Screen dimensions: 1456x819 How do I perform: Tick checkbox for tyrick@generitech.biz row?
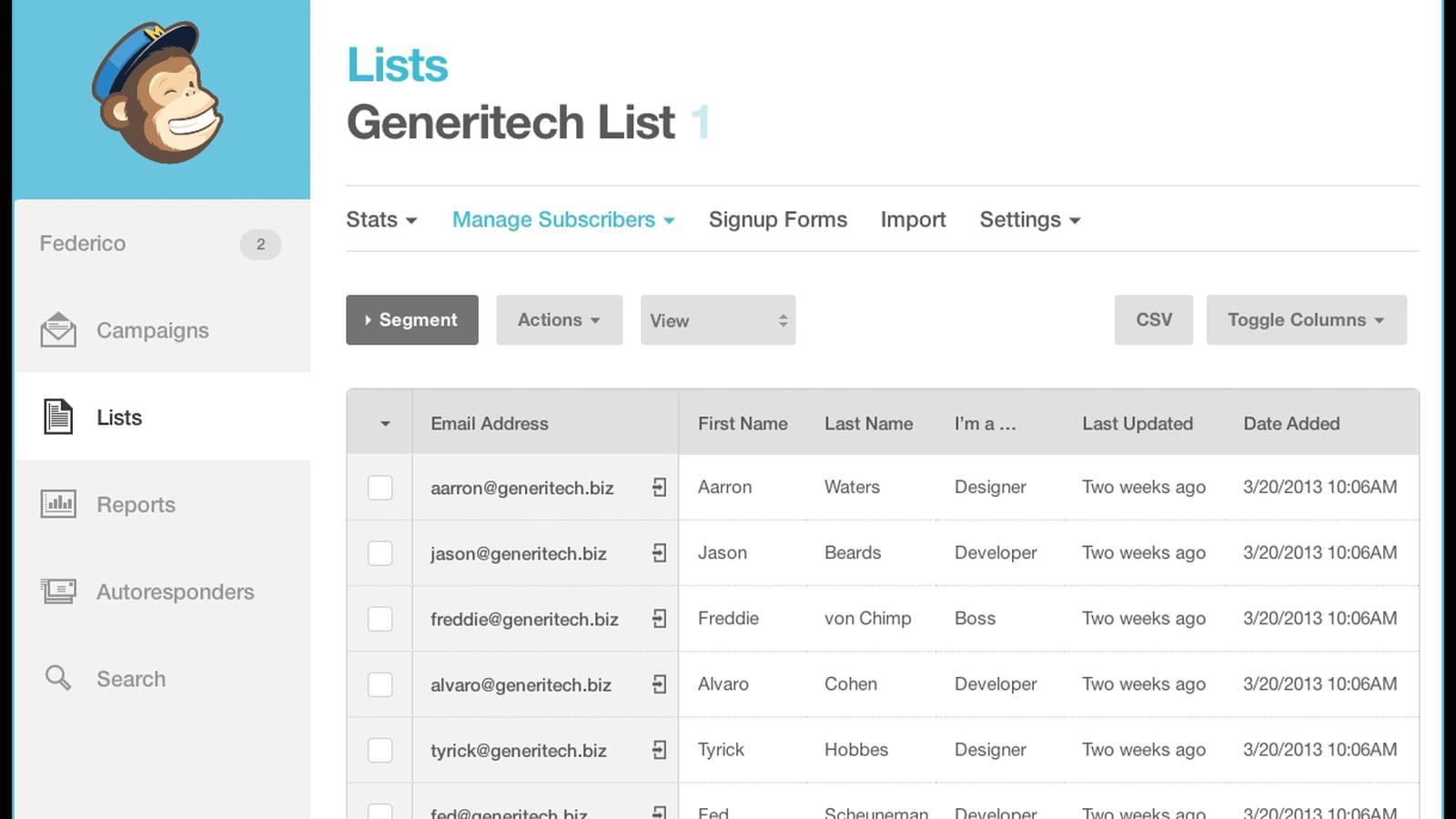pyautogui.click(x=380, y=750)
